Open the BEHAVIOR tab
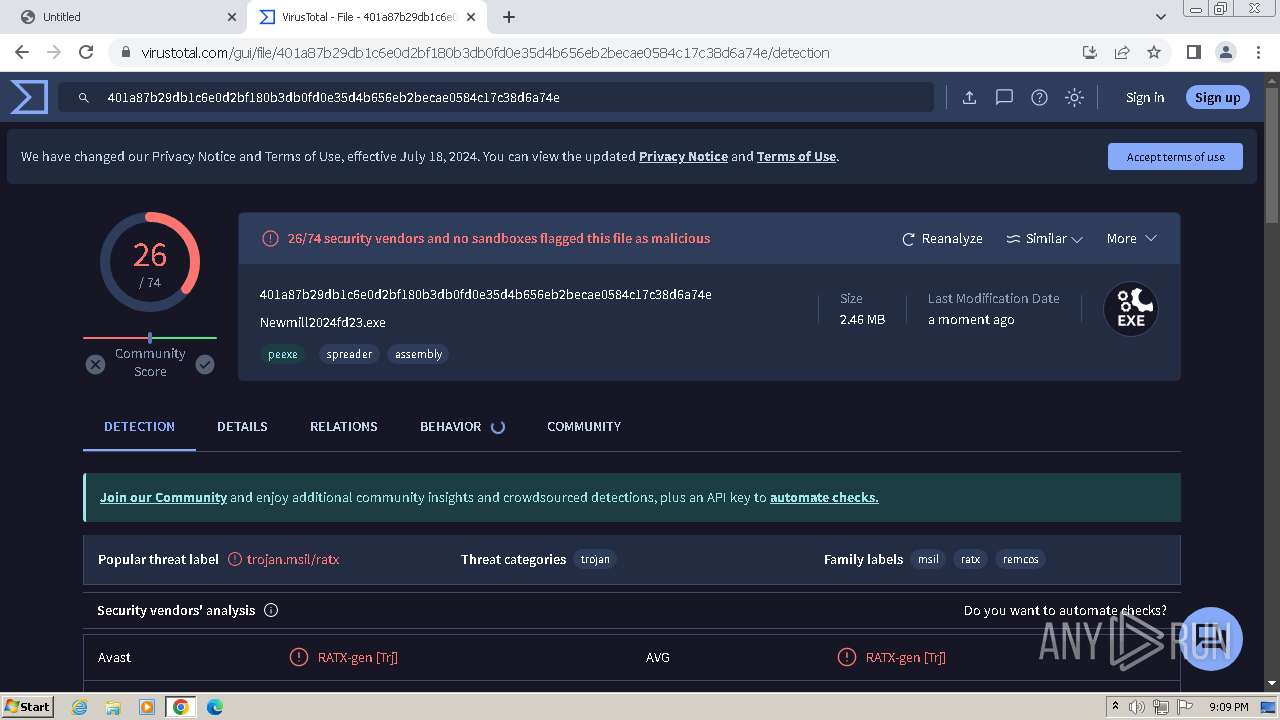 point(450,426)
